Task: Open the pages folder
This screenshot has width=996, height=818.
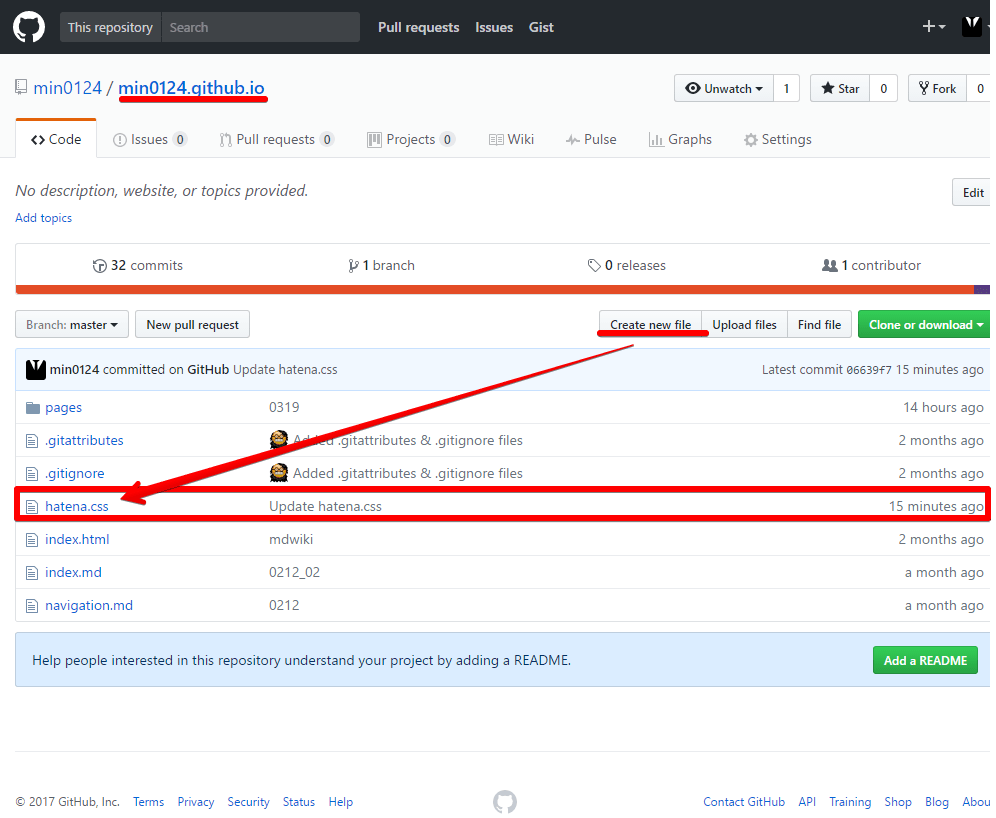Action: coord(64,408)
